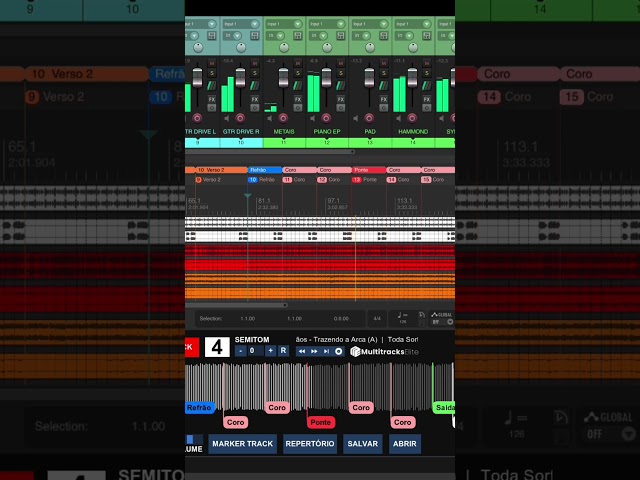Open routing grid for PIANO EP track

click(341, 36)
